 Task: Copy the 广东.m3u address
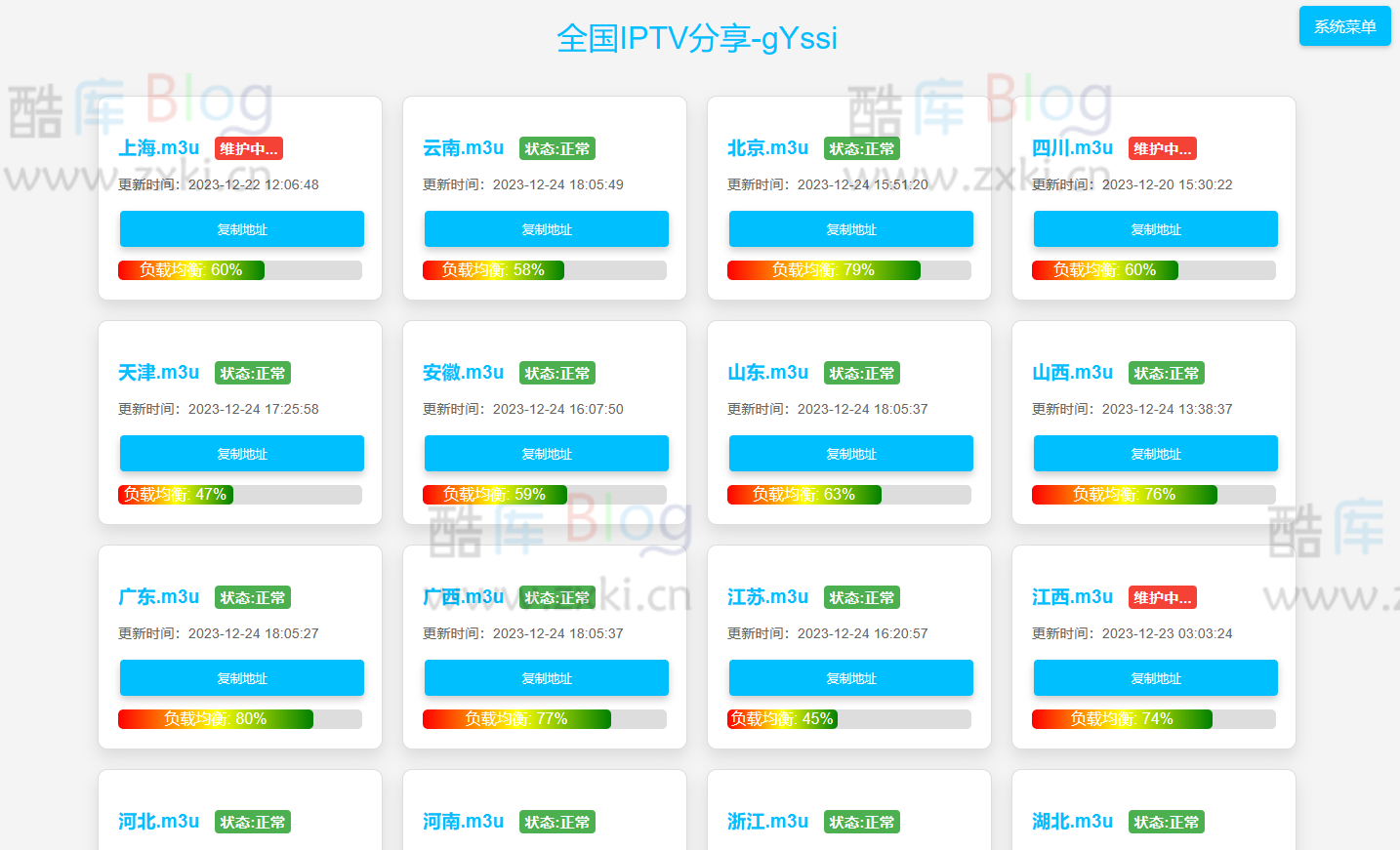click(x=241, y=677)
